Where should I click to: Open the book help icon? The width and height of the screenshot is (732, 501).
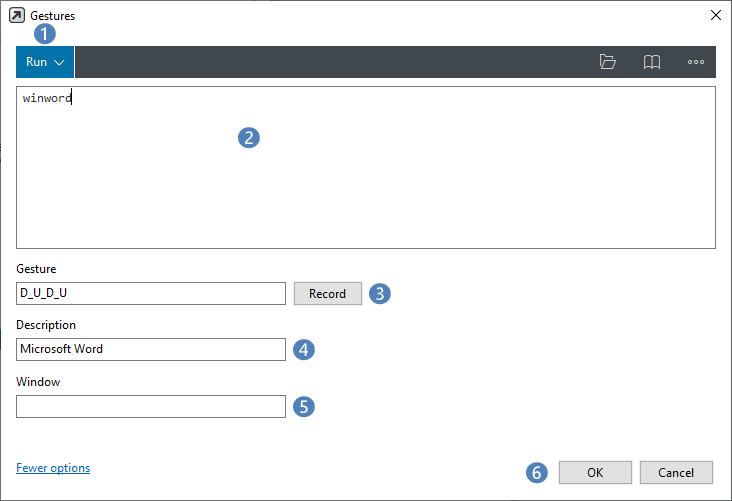pos(651,62)
